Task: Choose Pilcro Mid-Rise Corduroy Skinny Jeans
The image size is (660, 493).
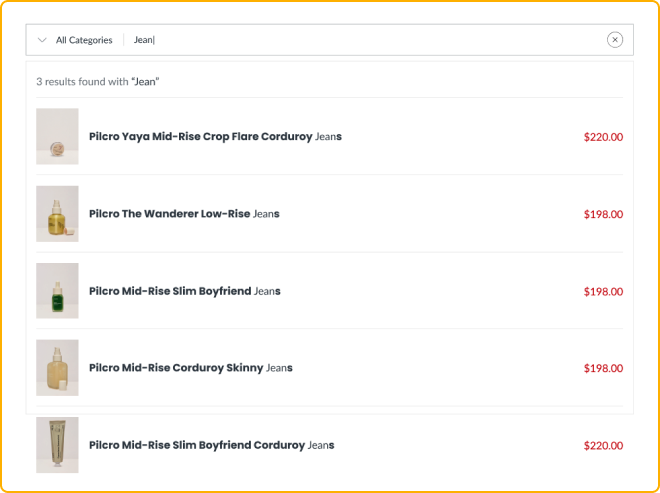Action: click(x=190, y=368)
